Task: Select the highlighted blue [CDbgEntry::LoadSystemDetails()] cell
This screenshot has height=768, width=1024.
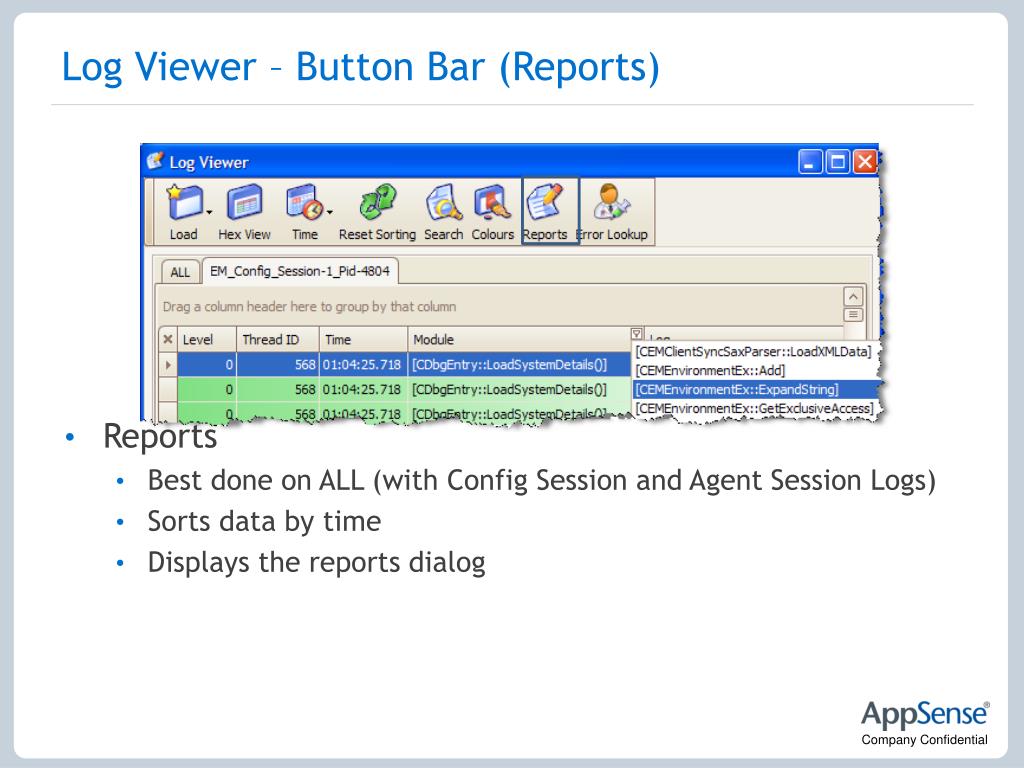Action: 519,364
